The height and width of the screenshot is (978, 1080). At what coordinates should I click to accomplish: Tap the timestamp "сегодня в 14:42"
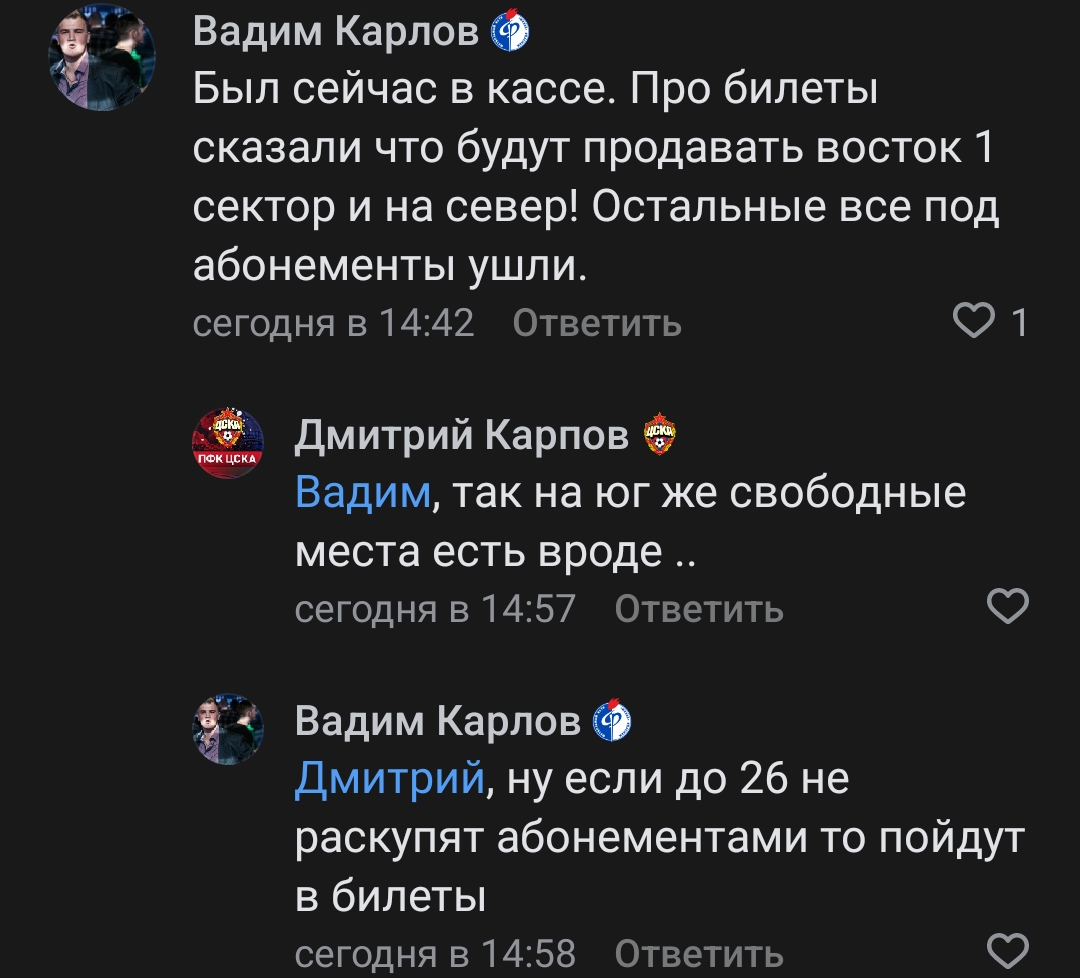point(333,323)
